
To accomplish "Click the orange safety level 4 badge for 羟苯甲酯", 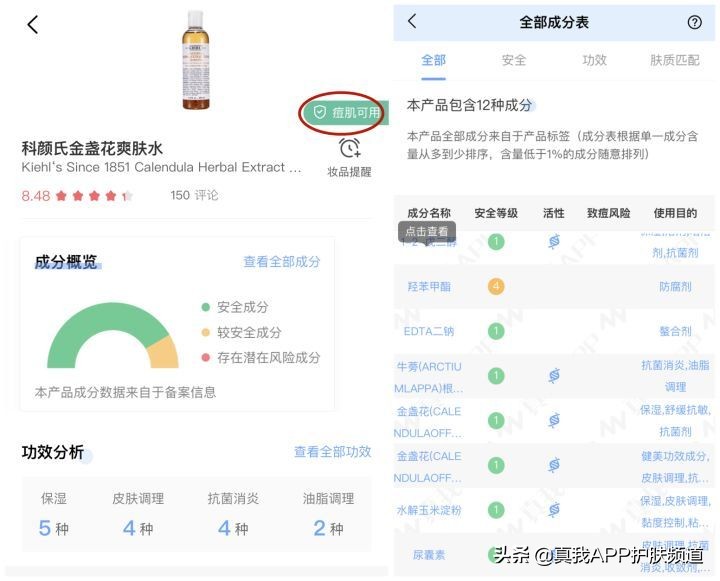I will 496,287.
